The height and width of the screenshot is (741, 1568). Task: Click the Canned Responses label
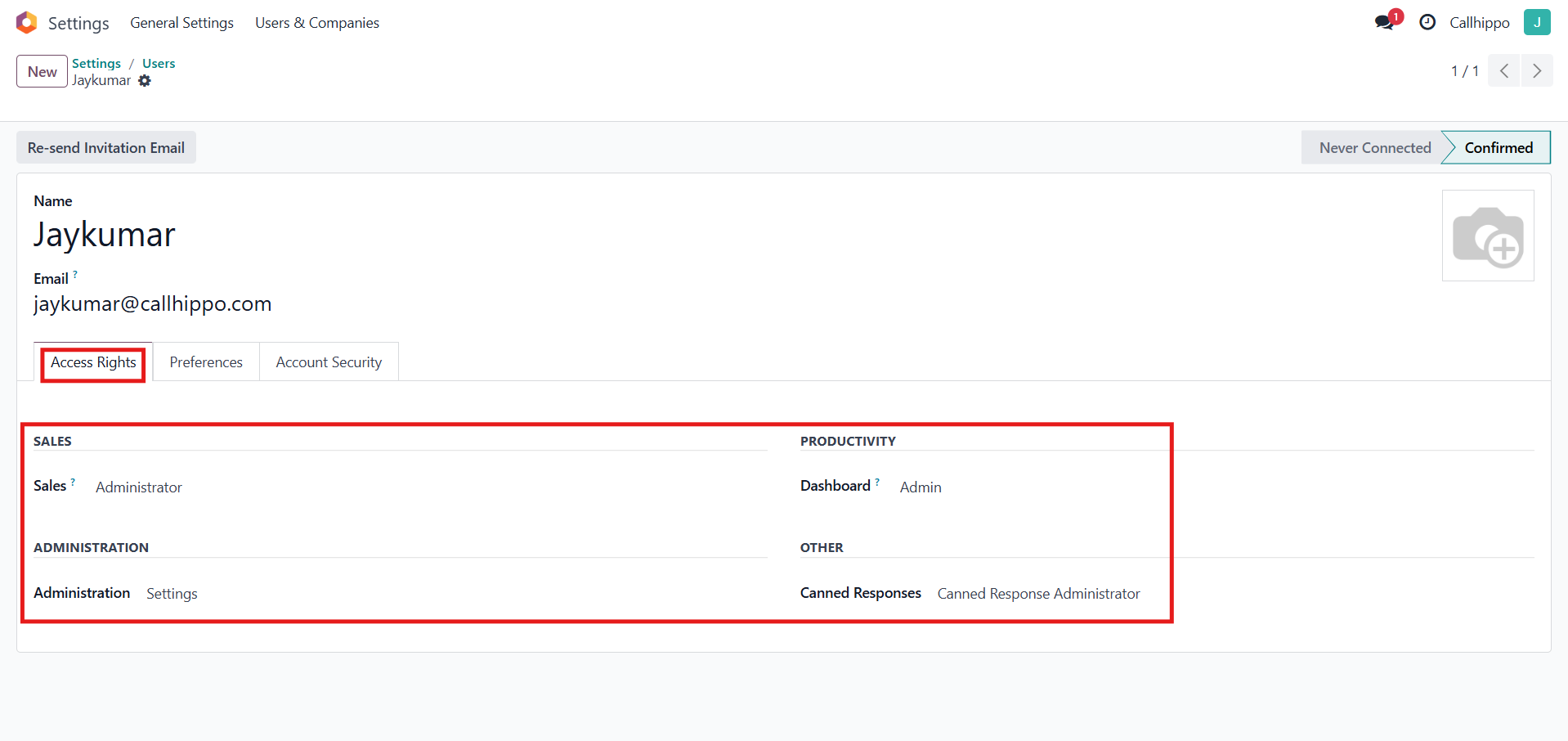[x=860, y=593]
